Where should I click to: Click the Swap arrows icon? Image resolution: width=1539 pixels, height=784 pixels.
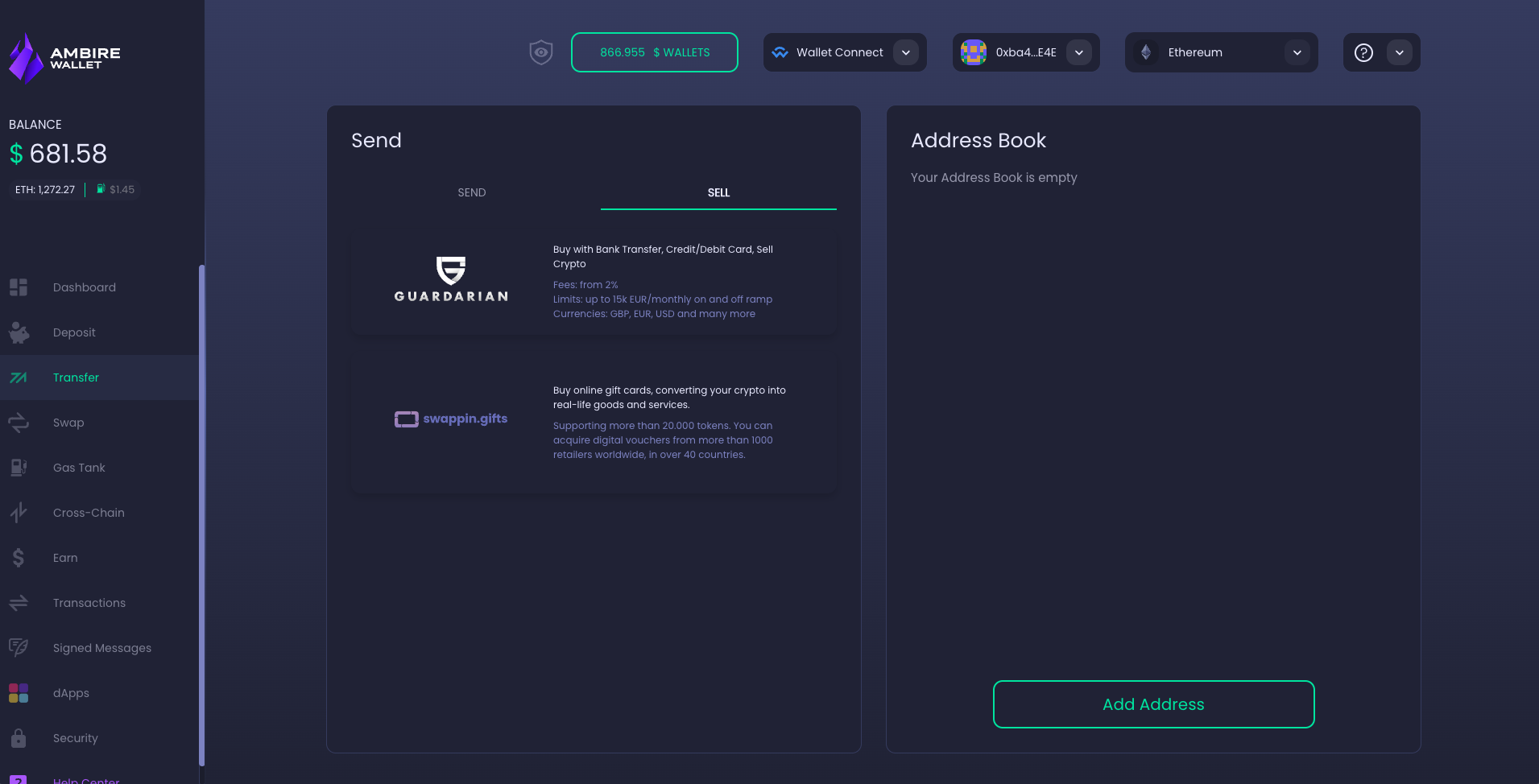[x=19, y=423]
